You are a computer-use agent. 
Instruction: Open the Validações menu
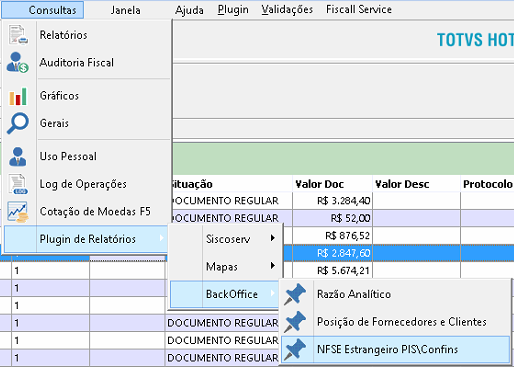287,9
